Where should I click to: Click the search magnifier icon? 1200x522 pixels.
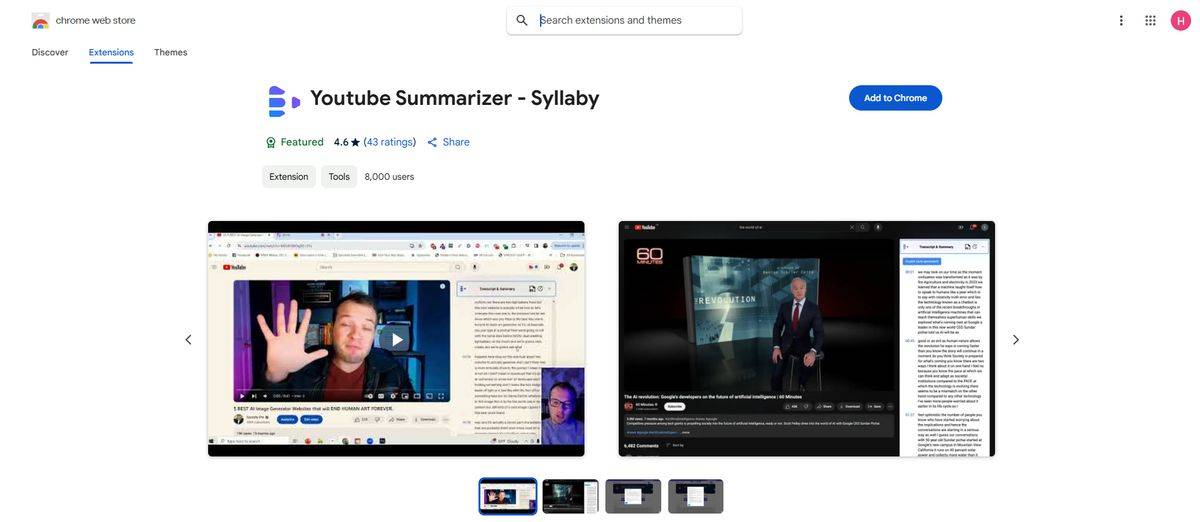(x=522, y=20)
